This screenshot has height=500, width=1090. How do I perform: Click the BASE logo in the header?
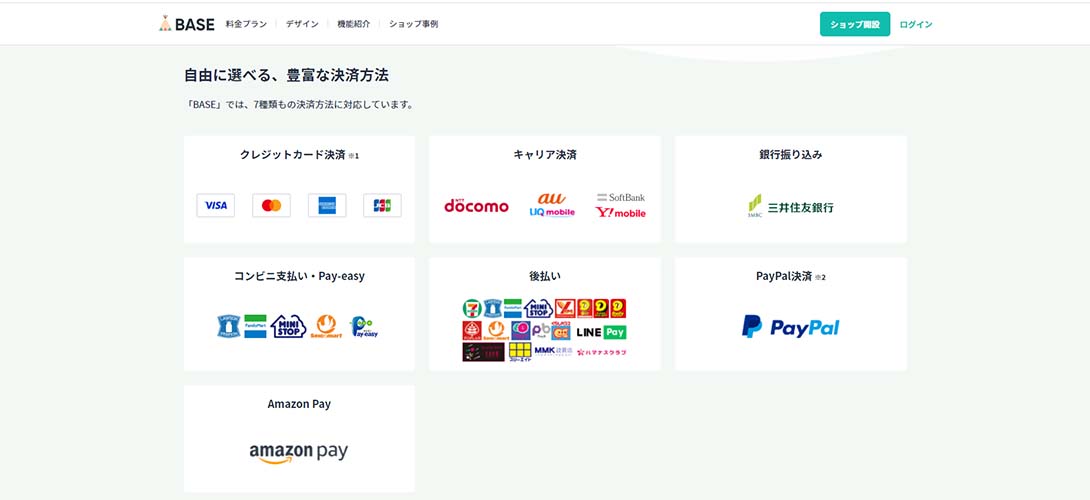point(186,24)
